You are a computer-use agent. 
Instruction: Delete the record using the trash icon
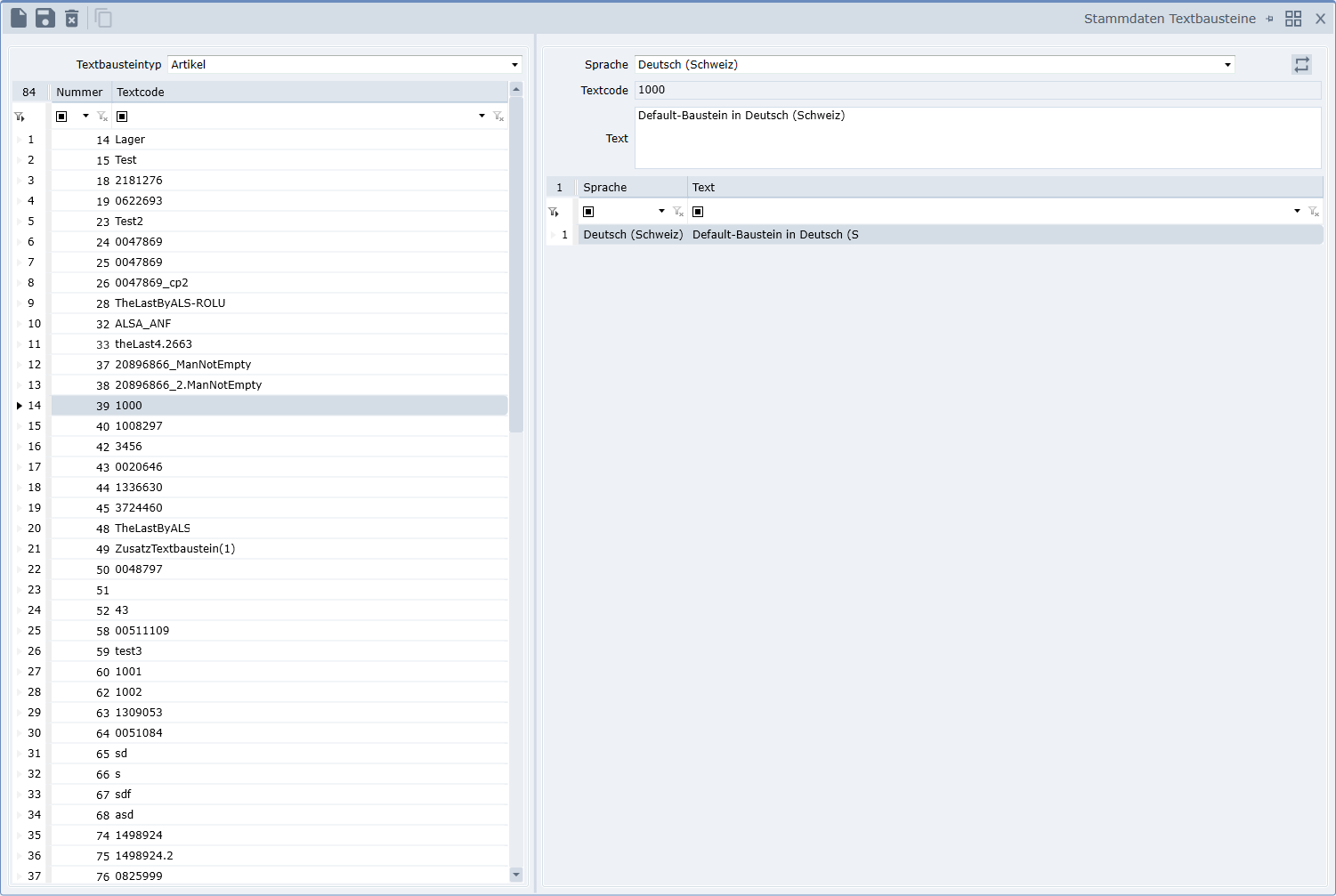[72, 18]
